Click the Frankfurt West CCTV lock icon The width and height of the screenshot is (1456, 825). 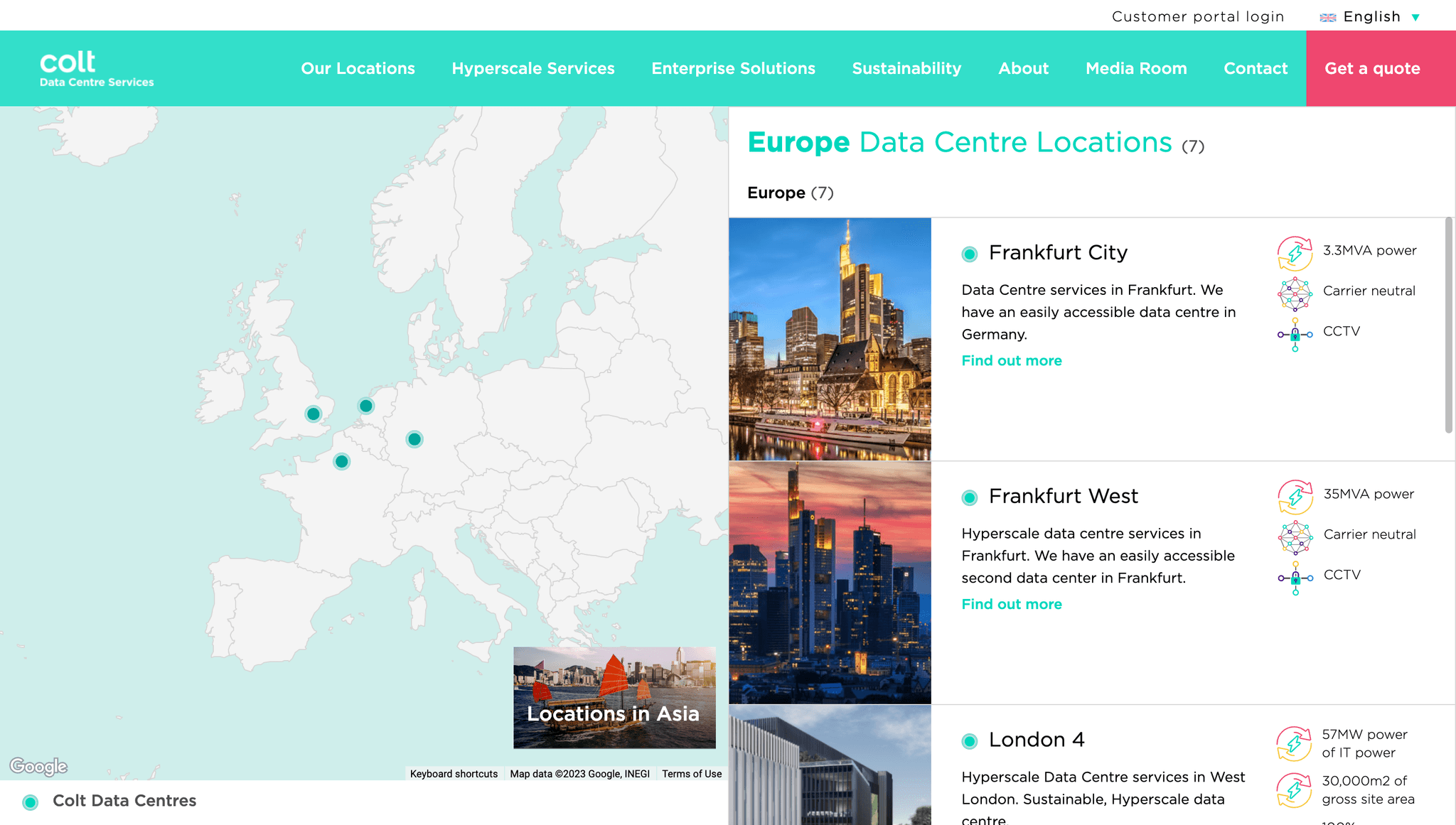(1295, 578)
